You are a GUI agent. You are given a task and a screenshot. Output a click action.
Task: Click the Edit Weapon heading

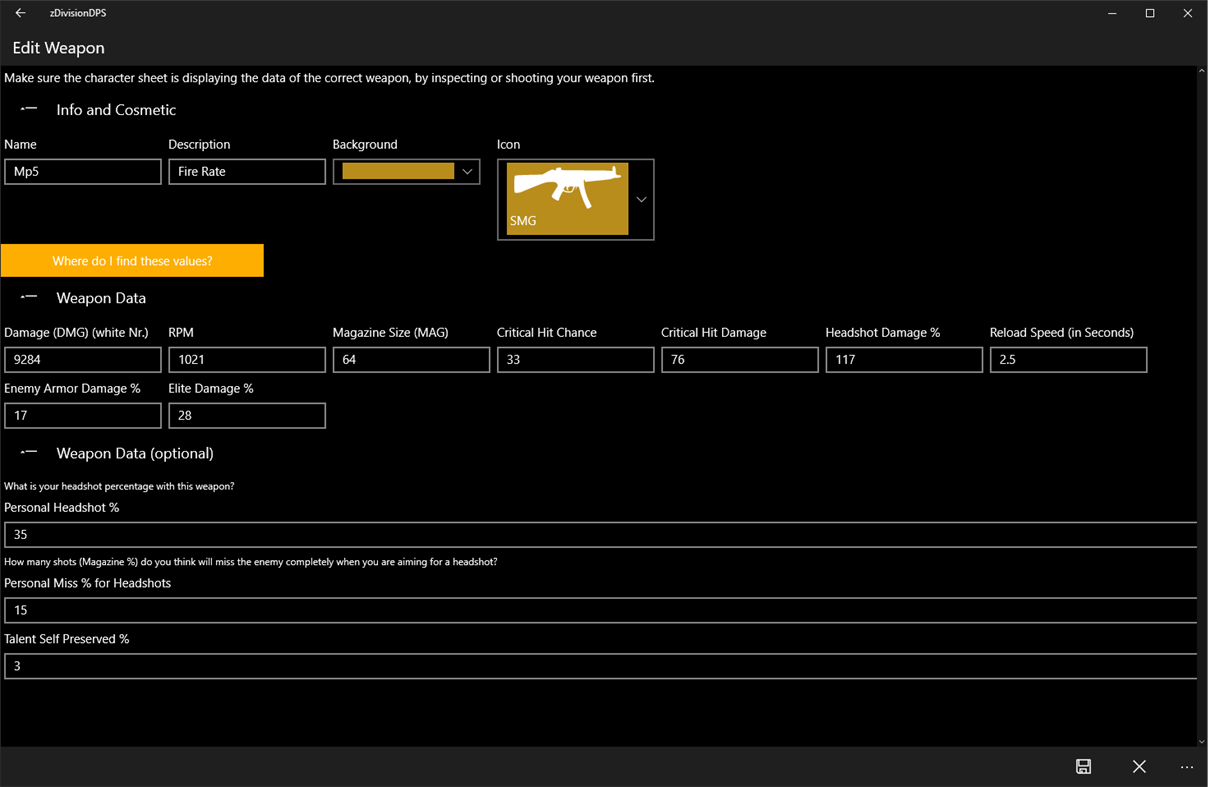pyautogui.click(x=58, y=47)
